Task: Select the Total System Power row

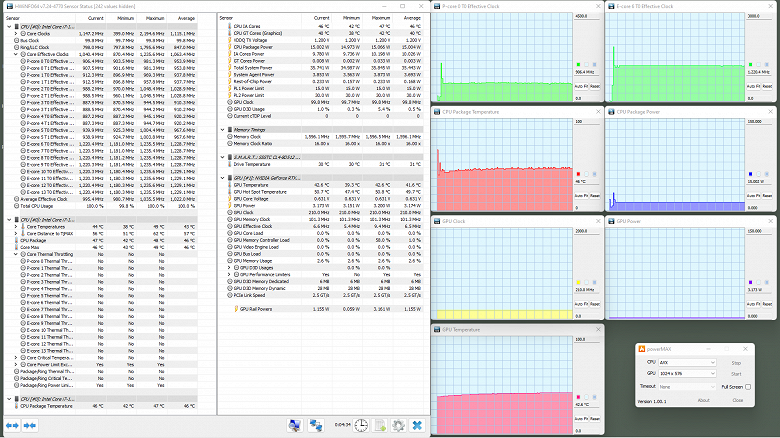Action: tap(324, 68)
